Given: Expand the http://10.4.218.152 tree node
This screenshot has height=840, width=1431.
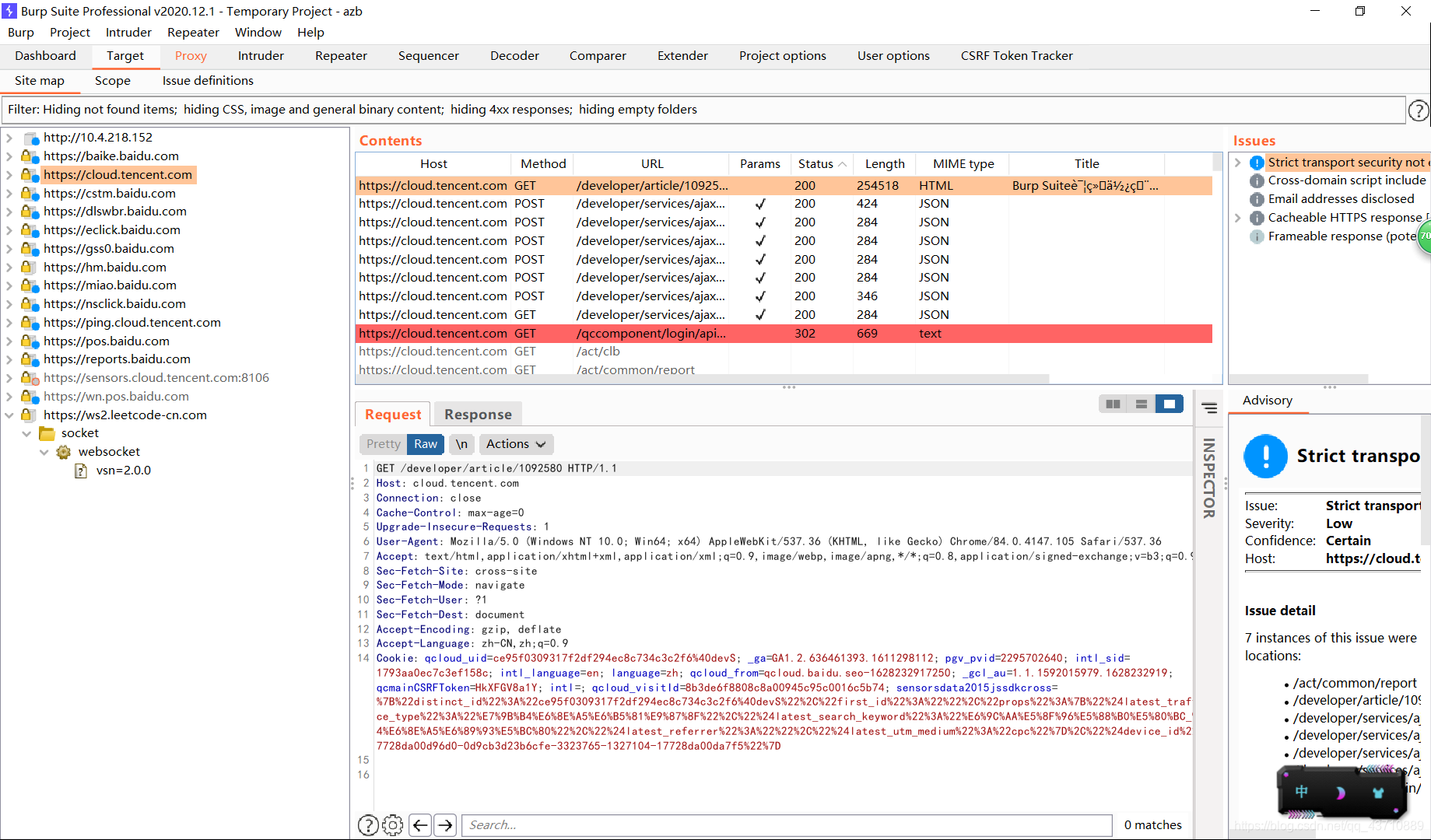Looking at the screenshot, I should 9,138.
